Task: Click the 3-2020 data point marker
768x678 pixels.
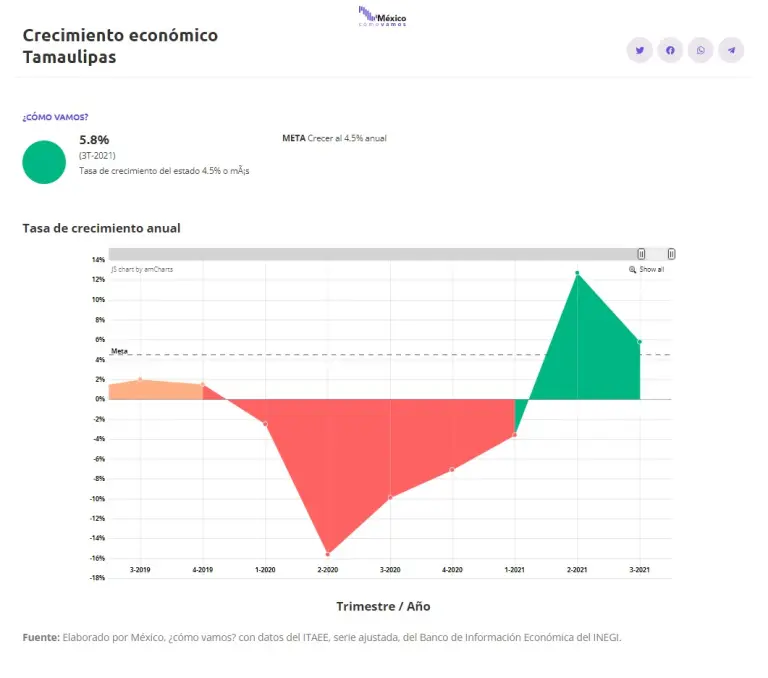Action: (390, 498)
